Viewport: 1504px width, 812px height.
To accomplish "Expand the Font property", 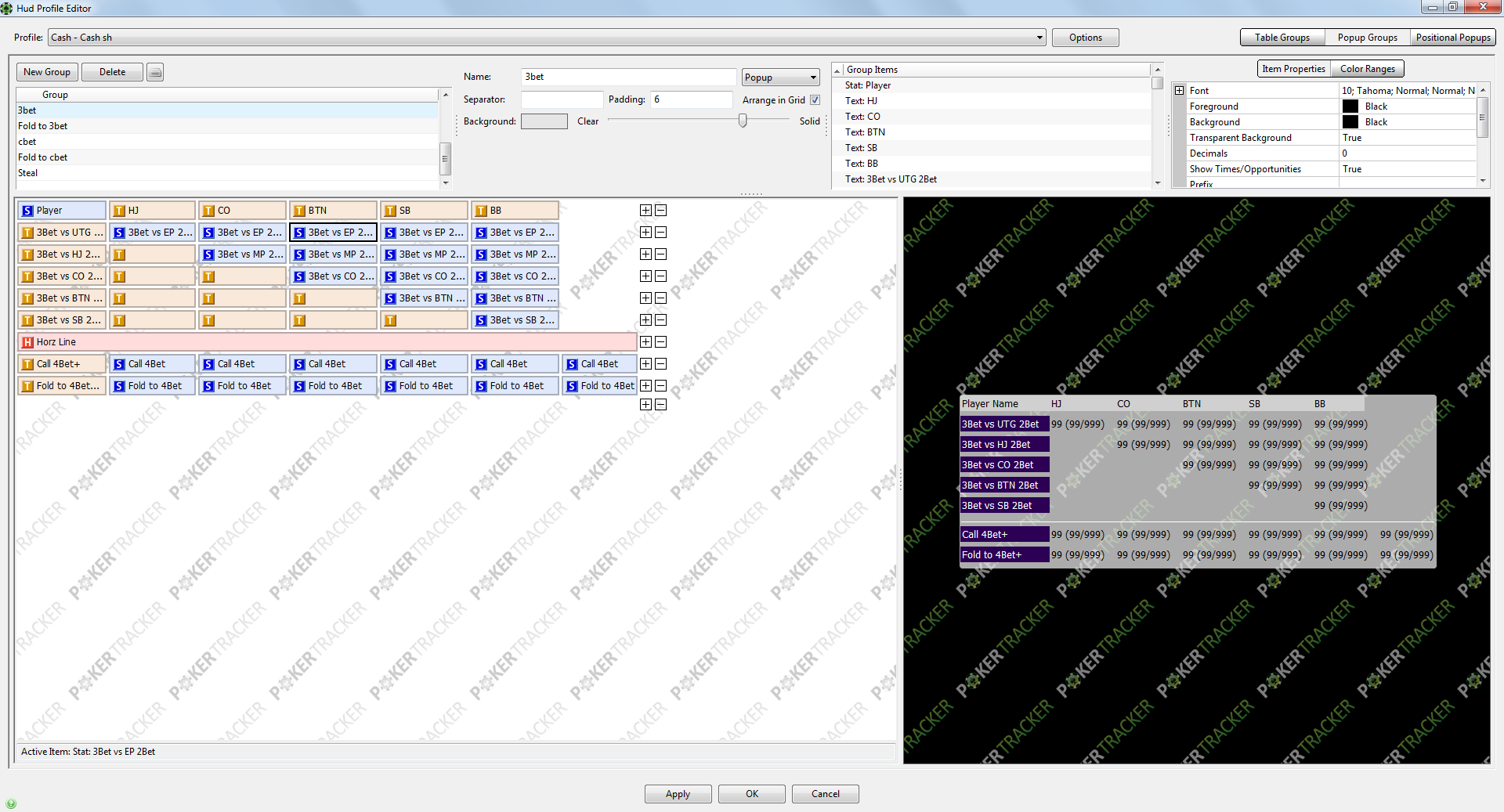I will [1179, 91].
